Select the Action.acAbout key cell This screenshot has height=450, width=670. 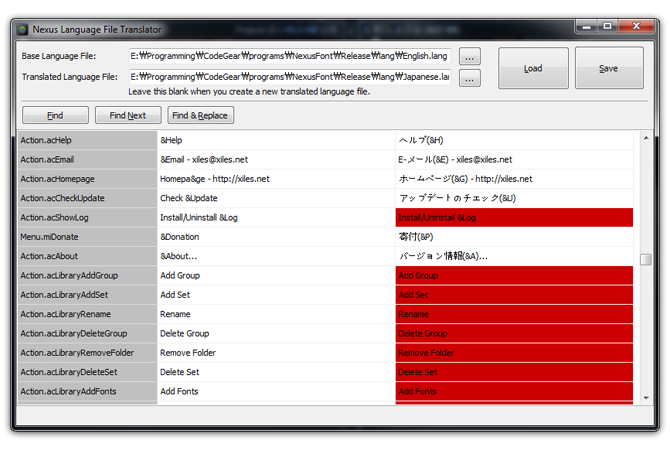87,256
